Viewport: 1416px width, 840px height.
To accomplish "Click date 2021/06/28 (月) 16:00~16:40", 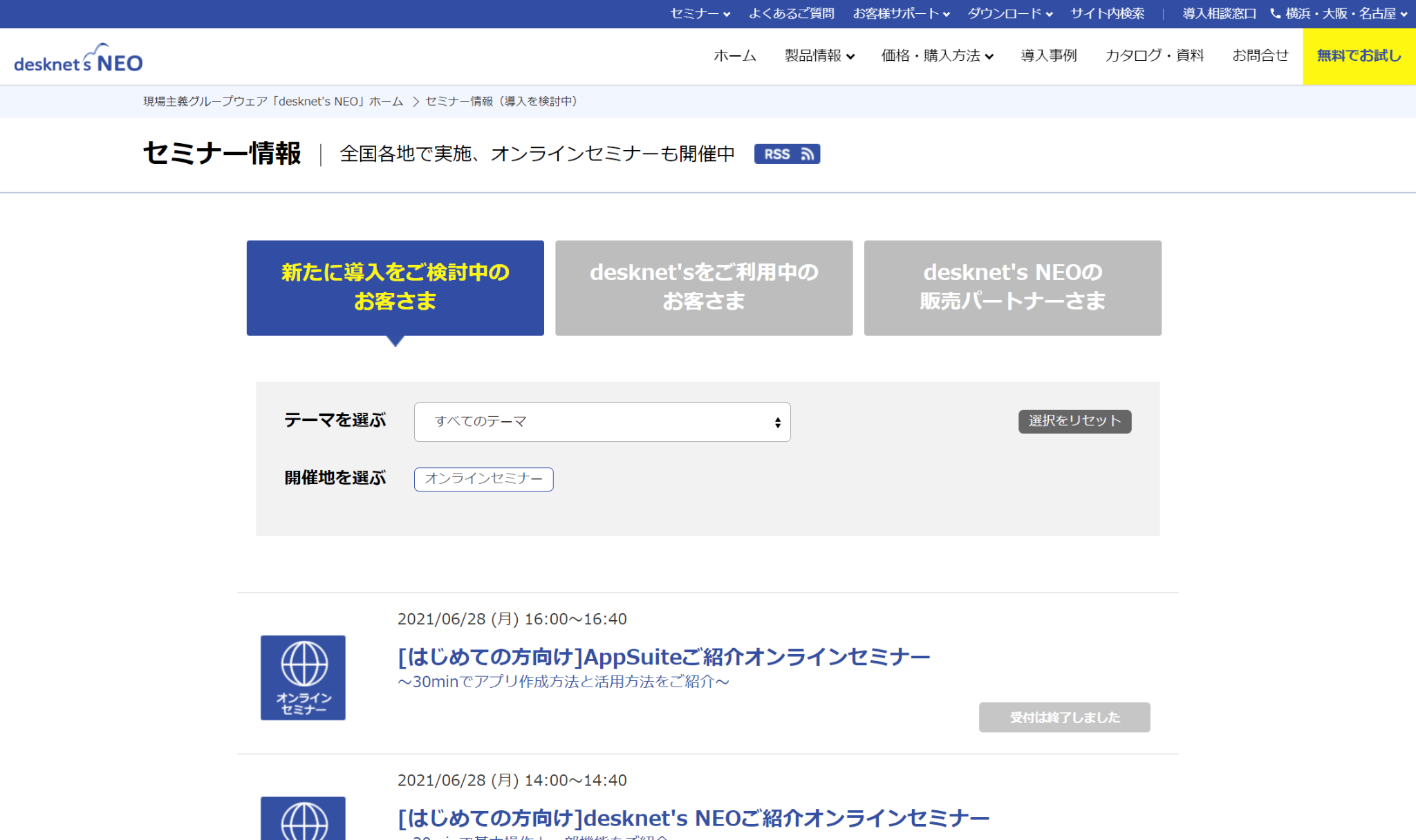I will click(512, 619).
